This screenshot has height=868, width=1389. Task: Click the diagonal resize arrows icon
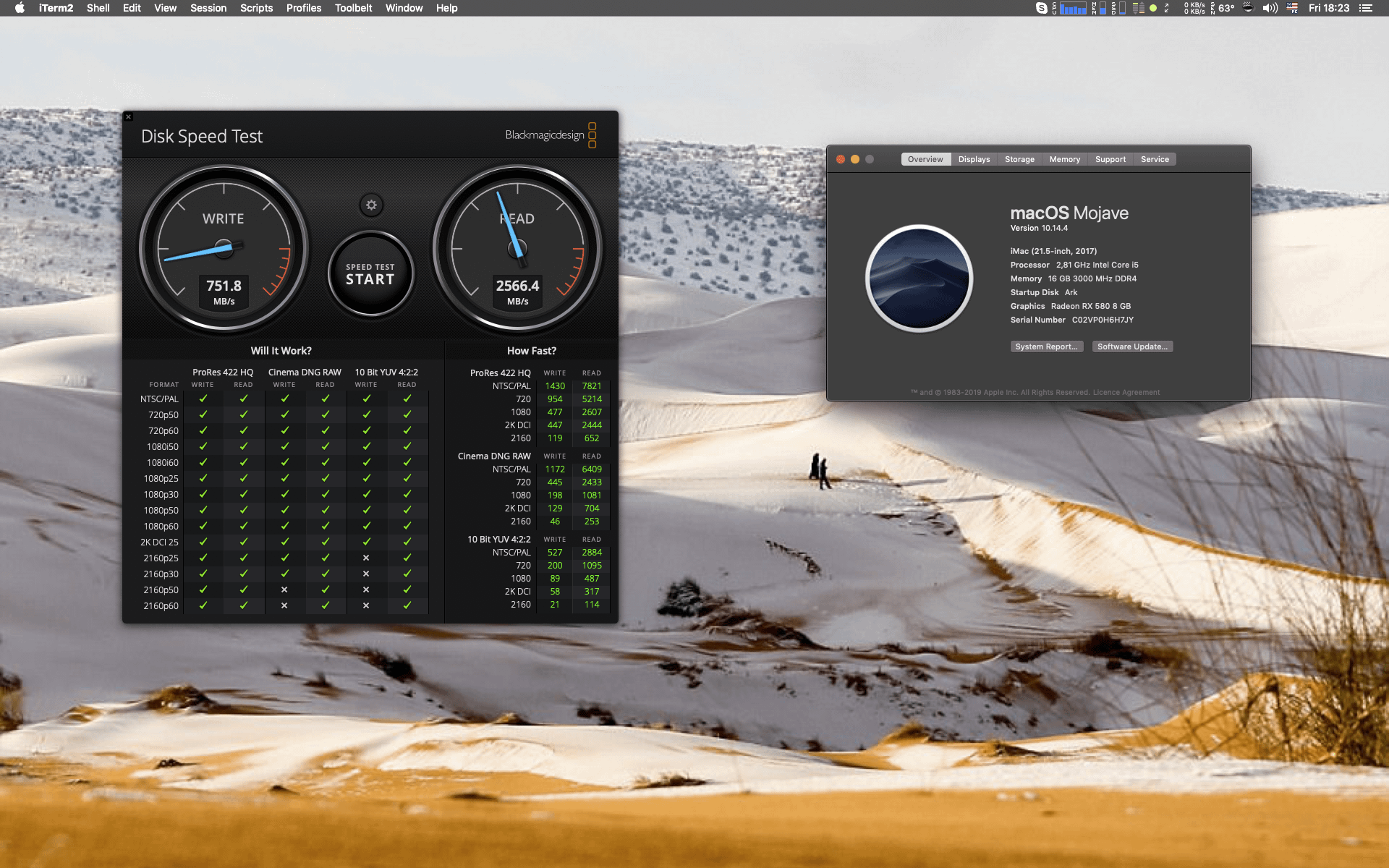(x=1166, y=8)
